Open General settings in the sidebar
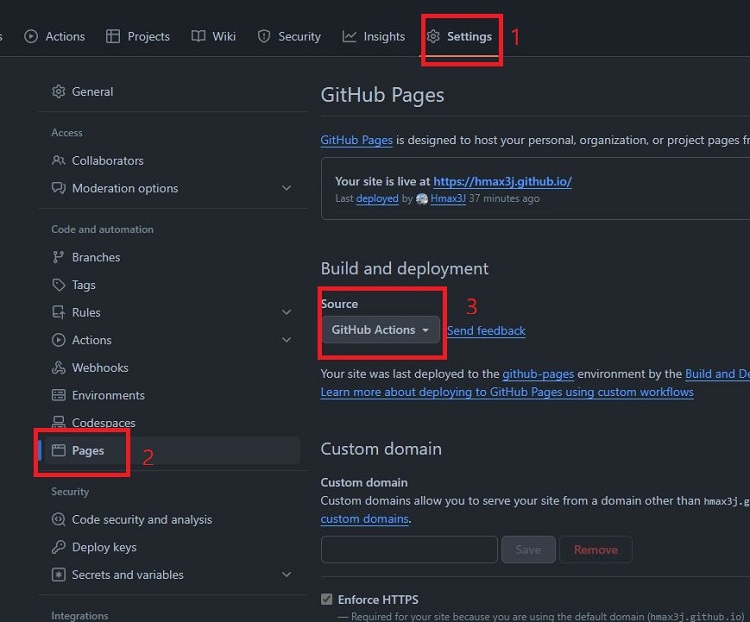The width and height of the screenshot is (750, 622). (x=171, y=91)
